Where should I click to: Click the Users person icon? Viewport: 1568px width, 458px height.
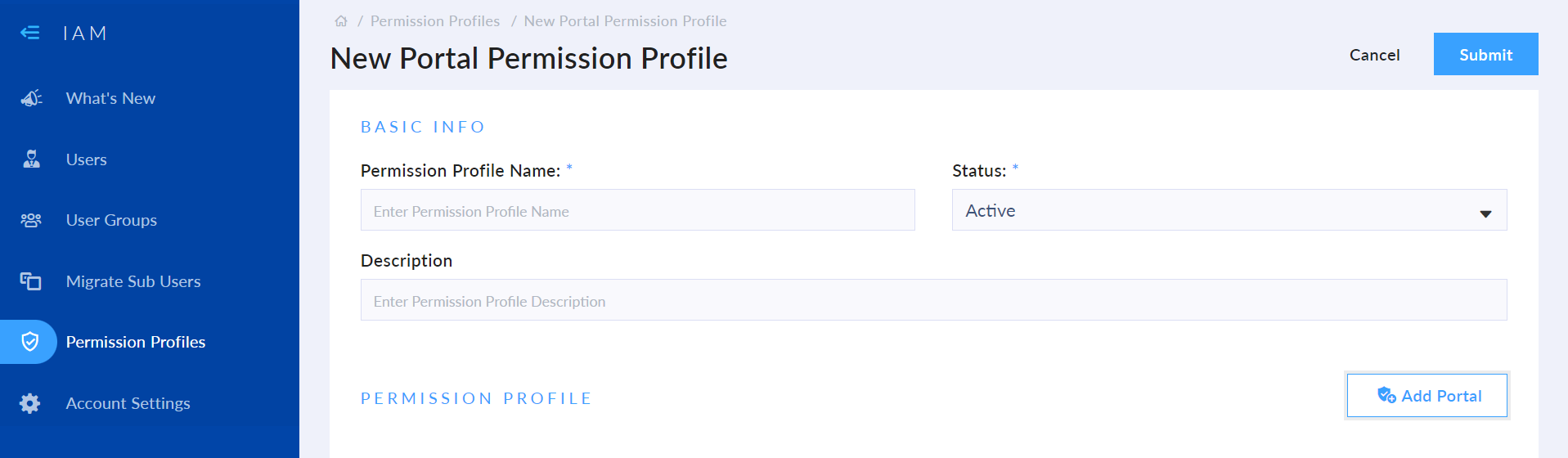[x=31, y=159]
